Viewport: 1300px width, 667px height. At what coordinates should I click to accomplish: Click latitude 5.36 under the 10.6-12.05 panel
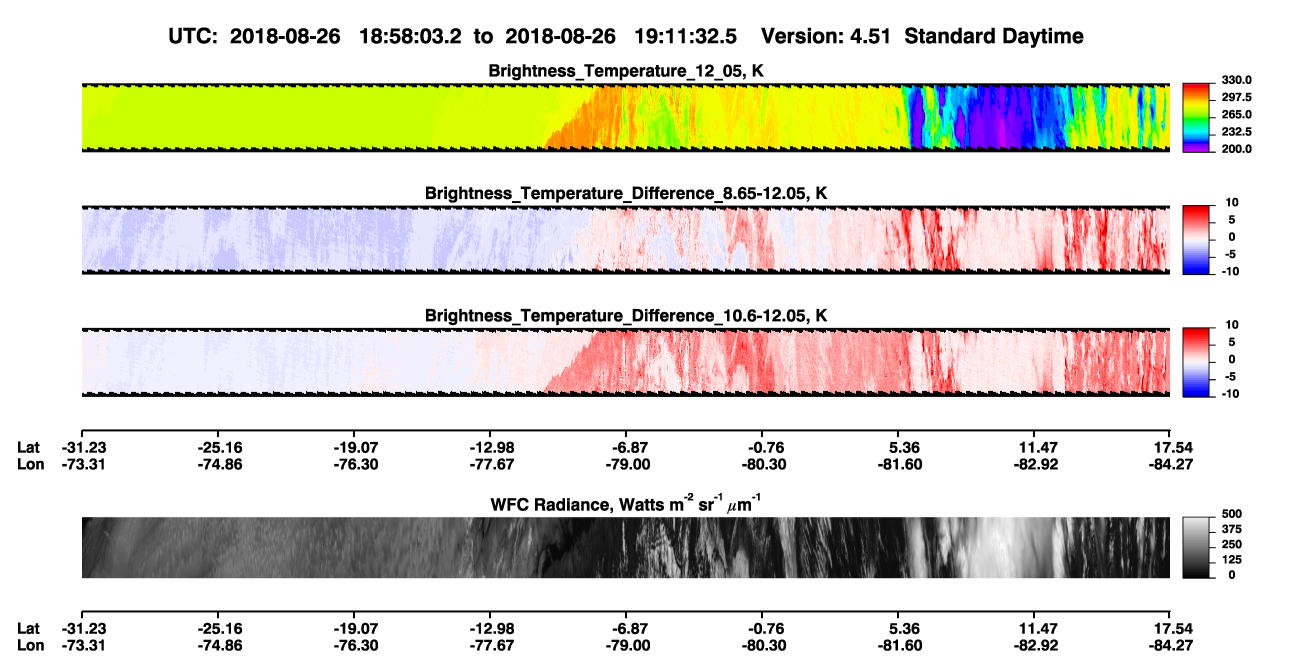coord(903,448)
